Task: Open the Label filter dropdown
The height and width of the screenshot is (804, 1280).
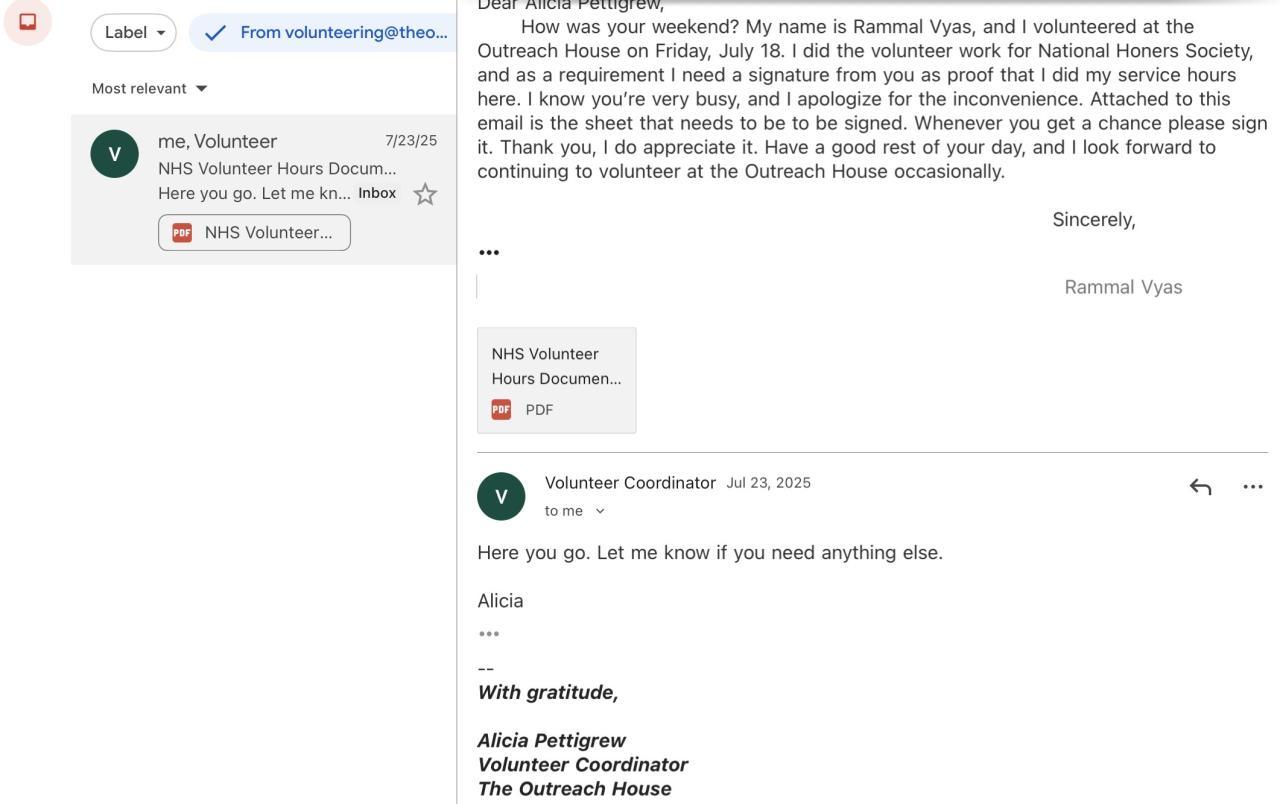Action: [x=133, y=33]
